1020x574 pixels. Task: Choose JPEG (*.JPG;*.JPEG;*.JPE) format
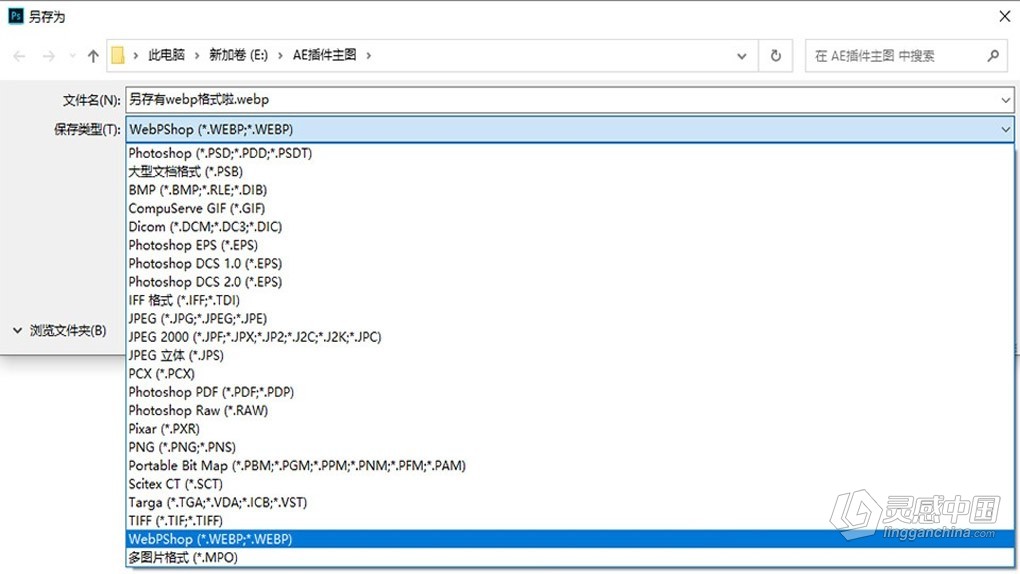(569, 319)
